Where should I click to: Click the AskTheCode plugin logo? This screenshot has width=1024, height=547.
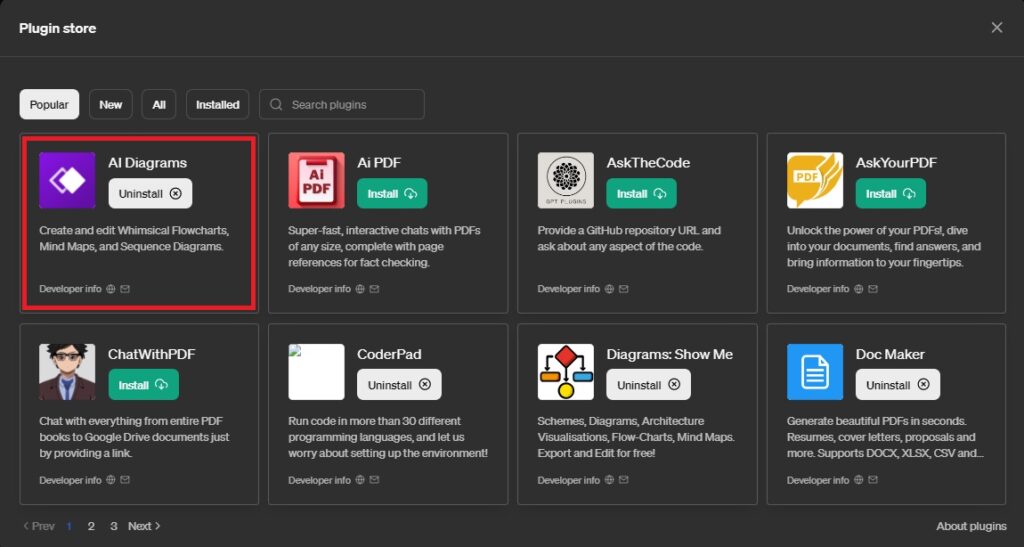click(x=566, y=180)
